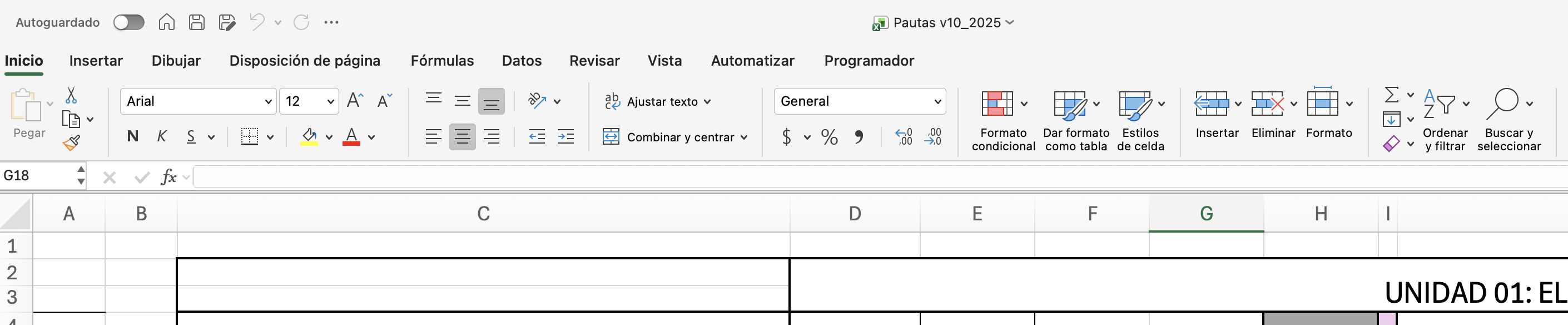Increase font size with the larger A icon
This screenshot has width=1568, height=325.
click(x=355, y=101)
